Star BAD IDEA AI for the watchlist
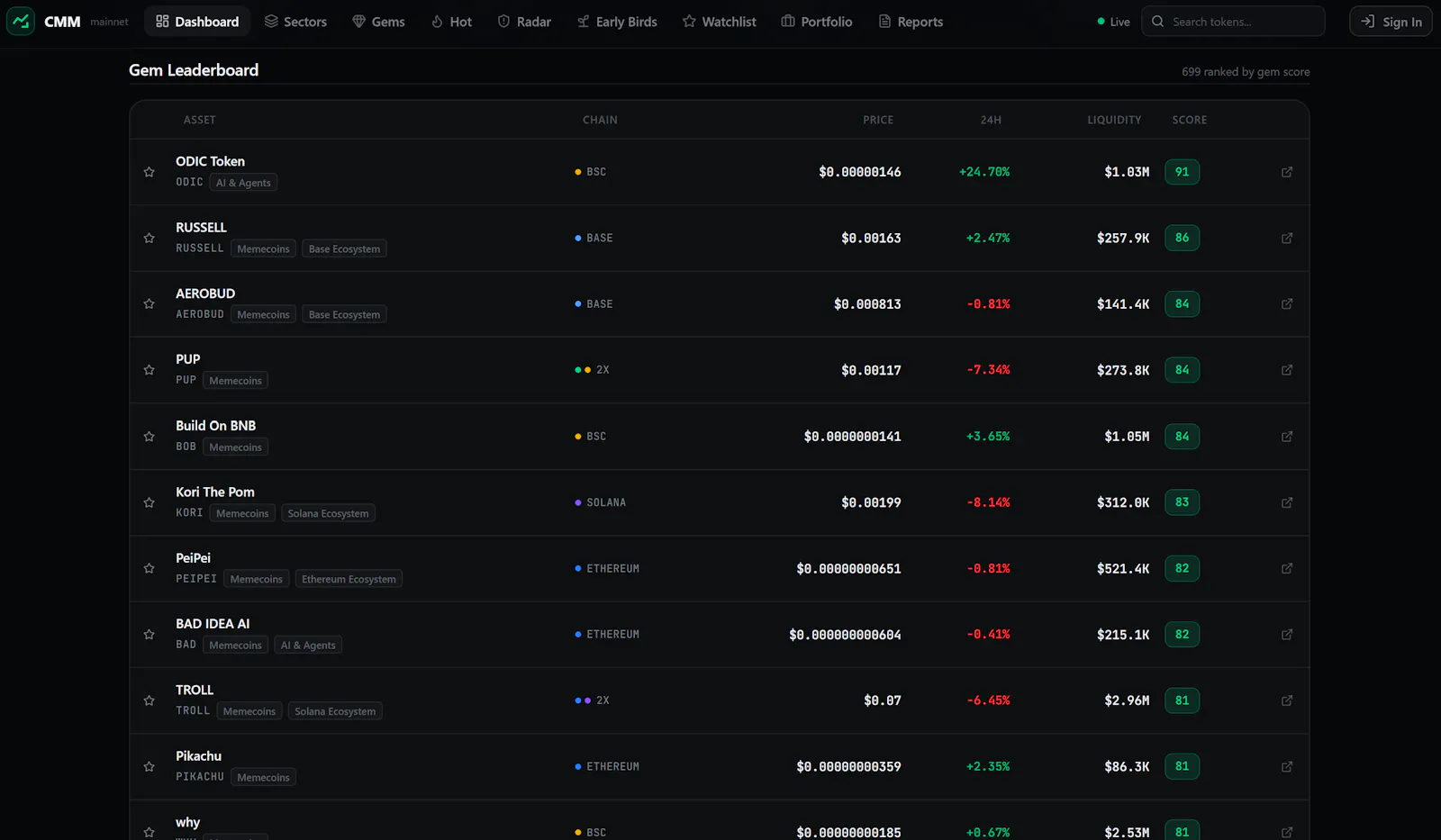1441x840 pixels. 150,634
